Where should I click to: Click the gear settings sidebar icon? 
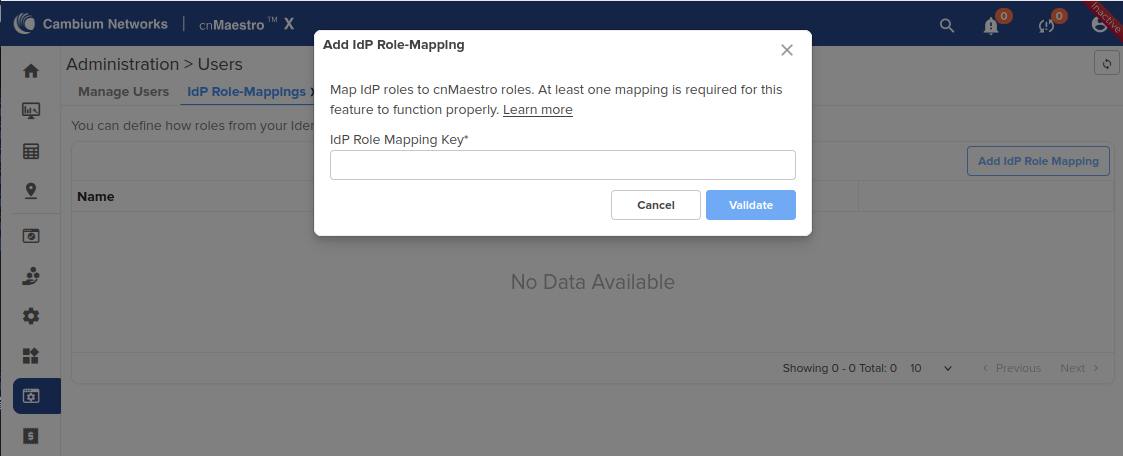pos(31,316)
